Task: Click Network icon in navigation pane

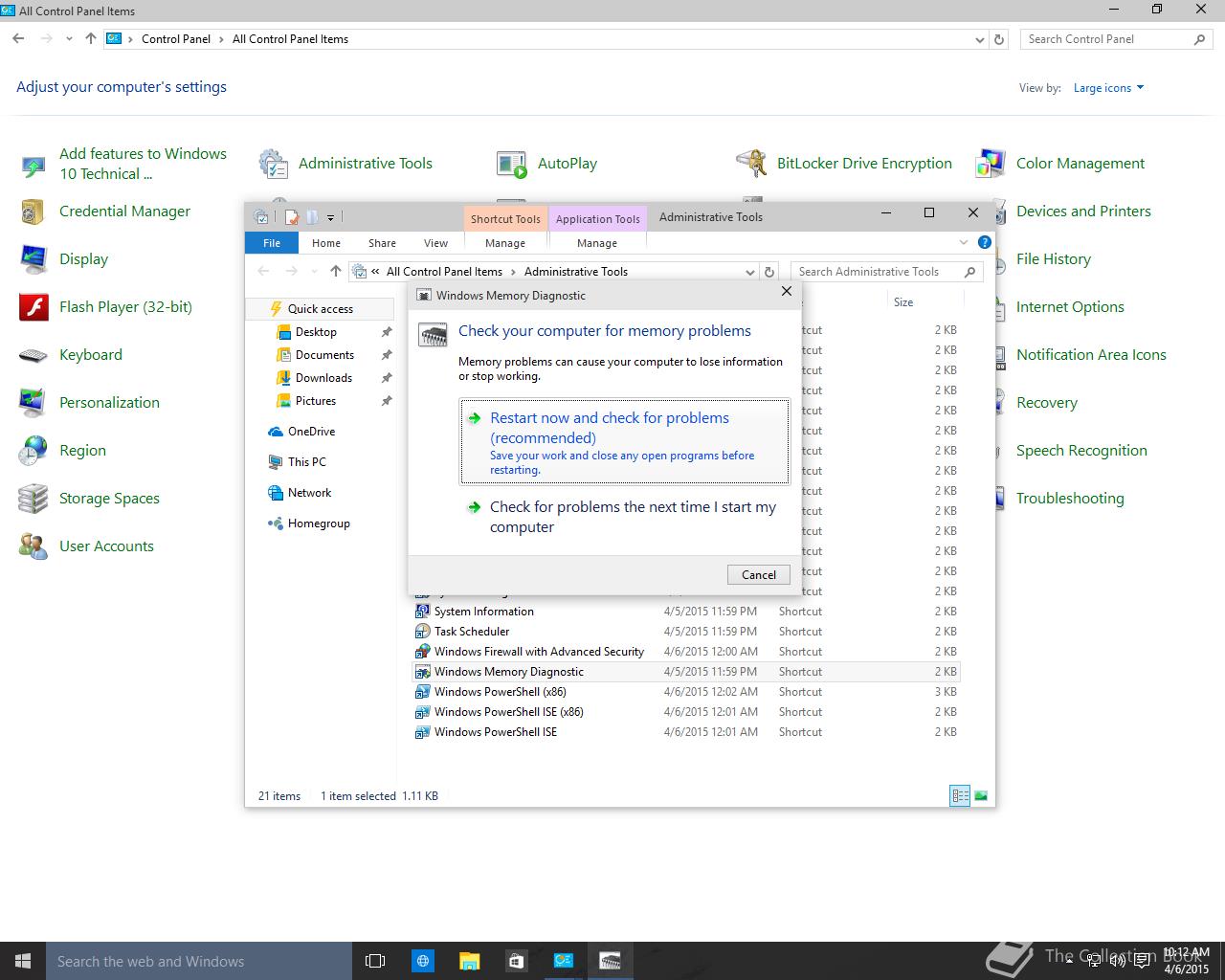Action: click(x=276, y=493)
